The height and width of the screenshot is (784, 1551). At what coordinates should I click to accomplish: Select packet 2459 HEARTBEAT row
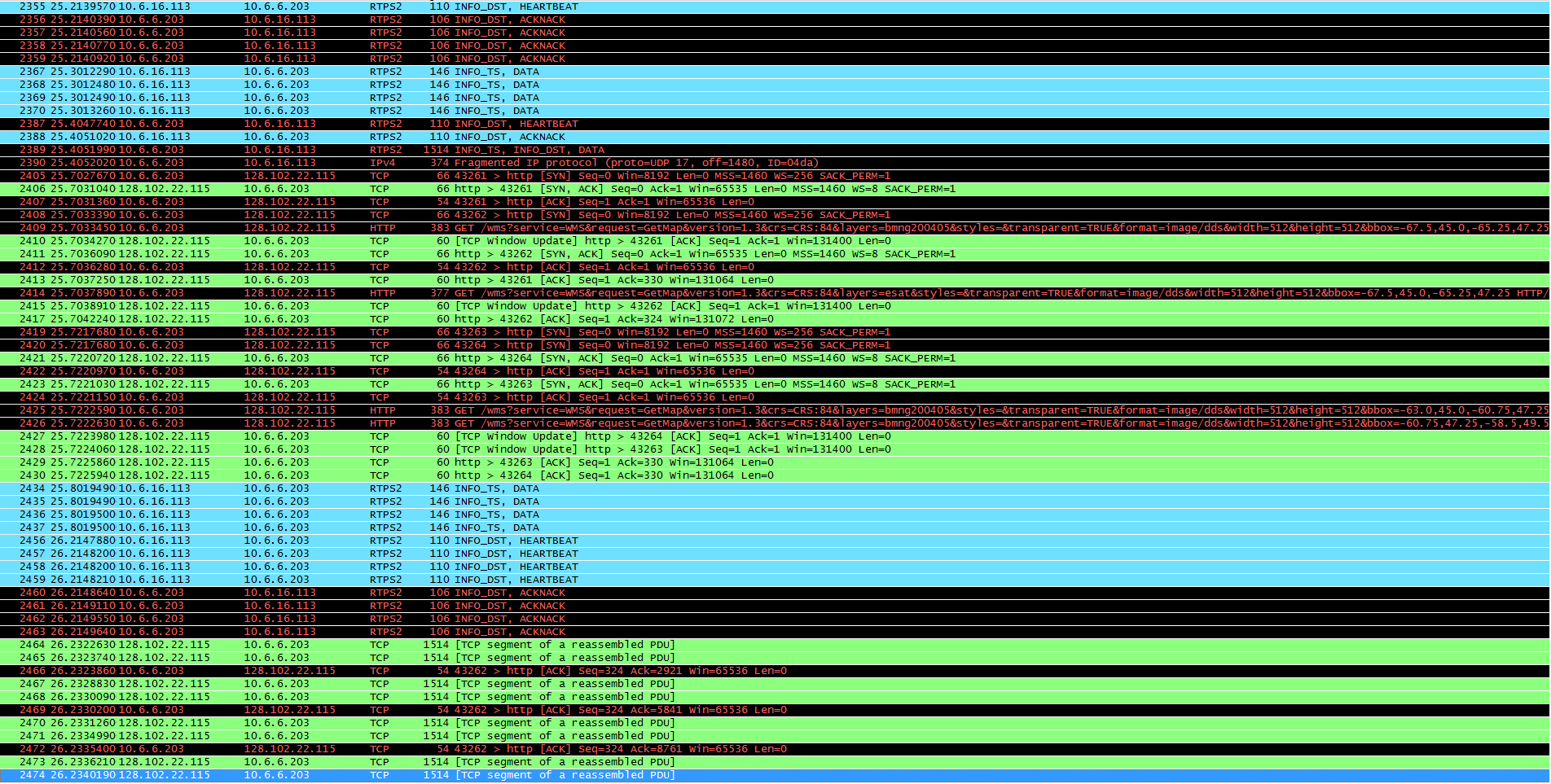pyautogui.click(x=775, y=580)
